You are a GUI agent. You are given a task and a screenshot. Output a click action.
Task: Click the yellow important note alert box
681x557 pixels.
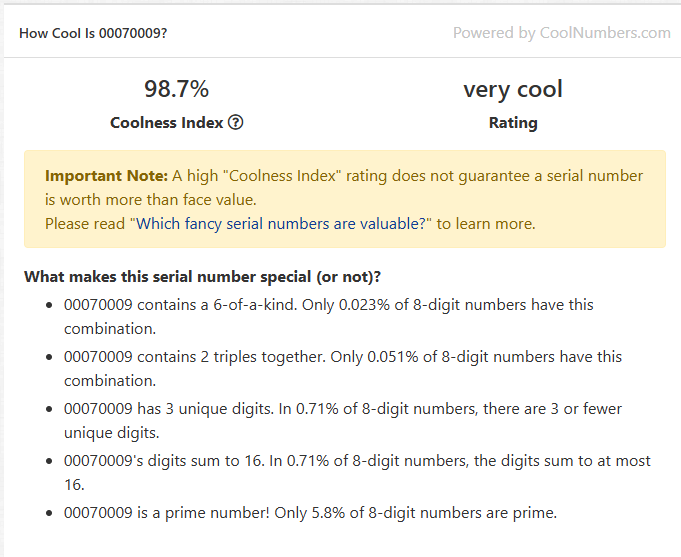point(345,199)
